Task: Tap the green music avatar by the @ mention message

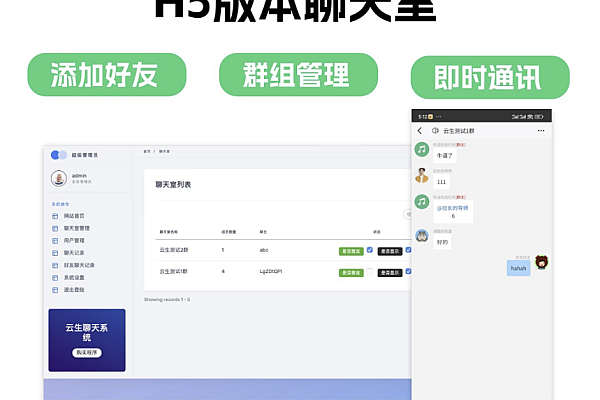Action: [422, 201]
